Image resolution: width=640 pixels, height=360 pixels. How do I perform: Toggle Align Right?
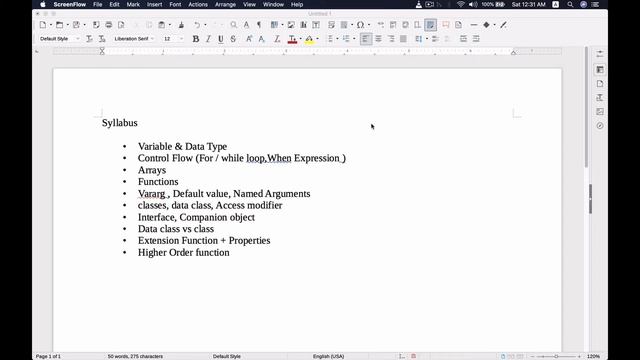(x=391, y=39)
